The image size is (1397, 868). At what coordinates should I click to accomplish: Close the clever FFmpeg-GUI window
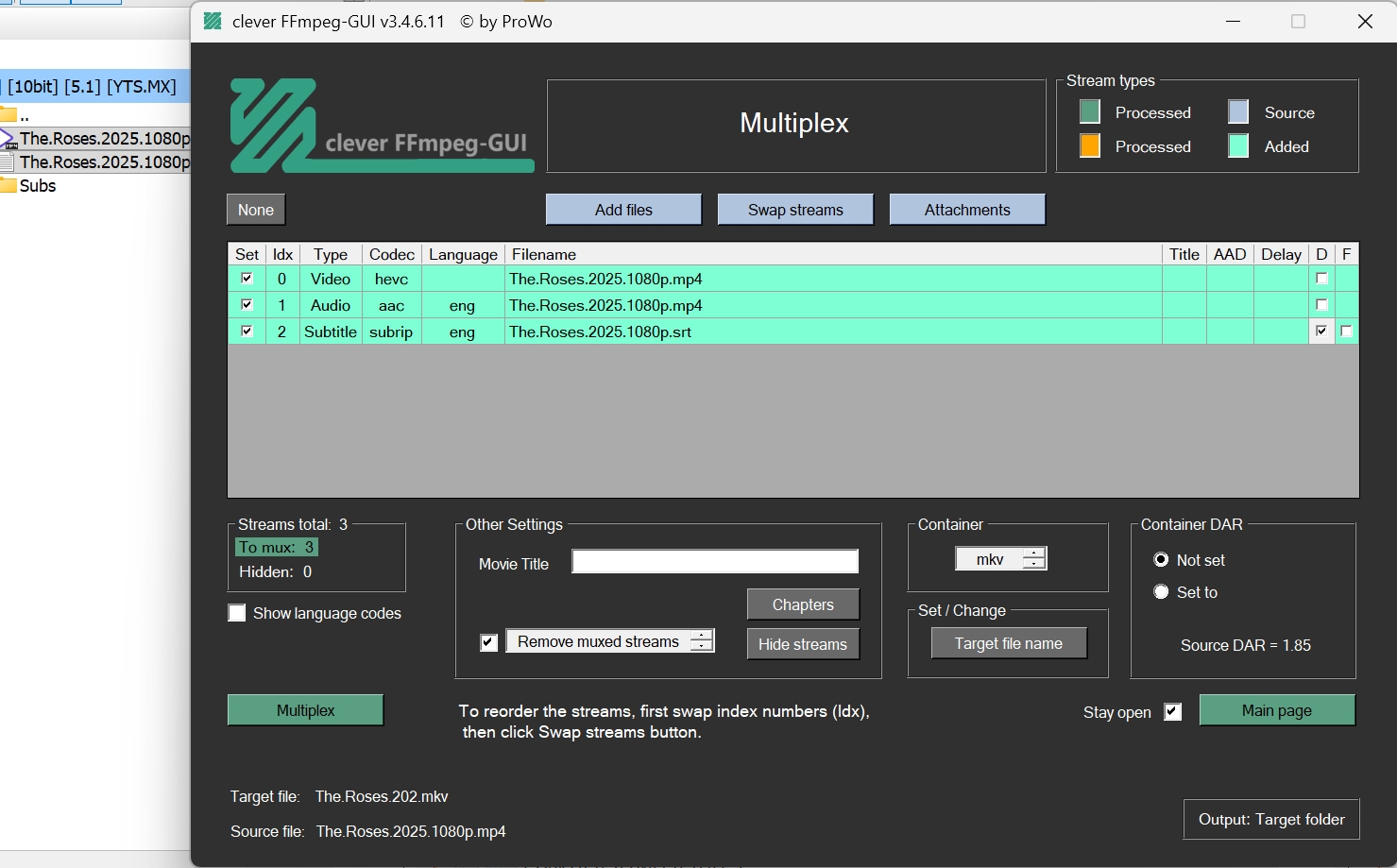click(1365, 21)
